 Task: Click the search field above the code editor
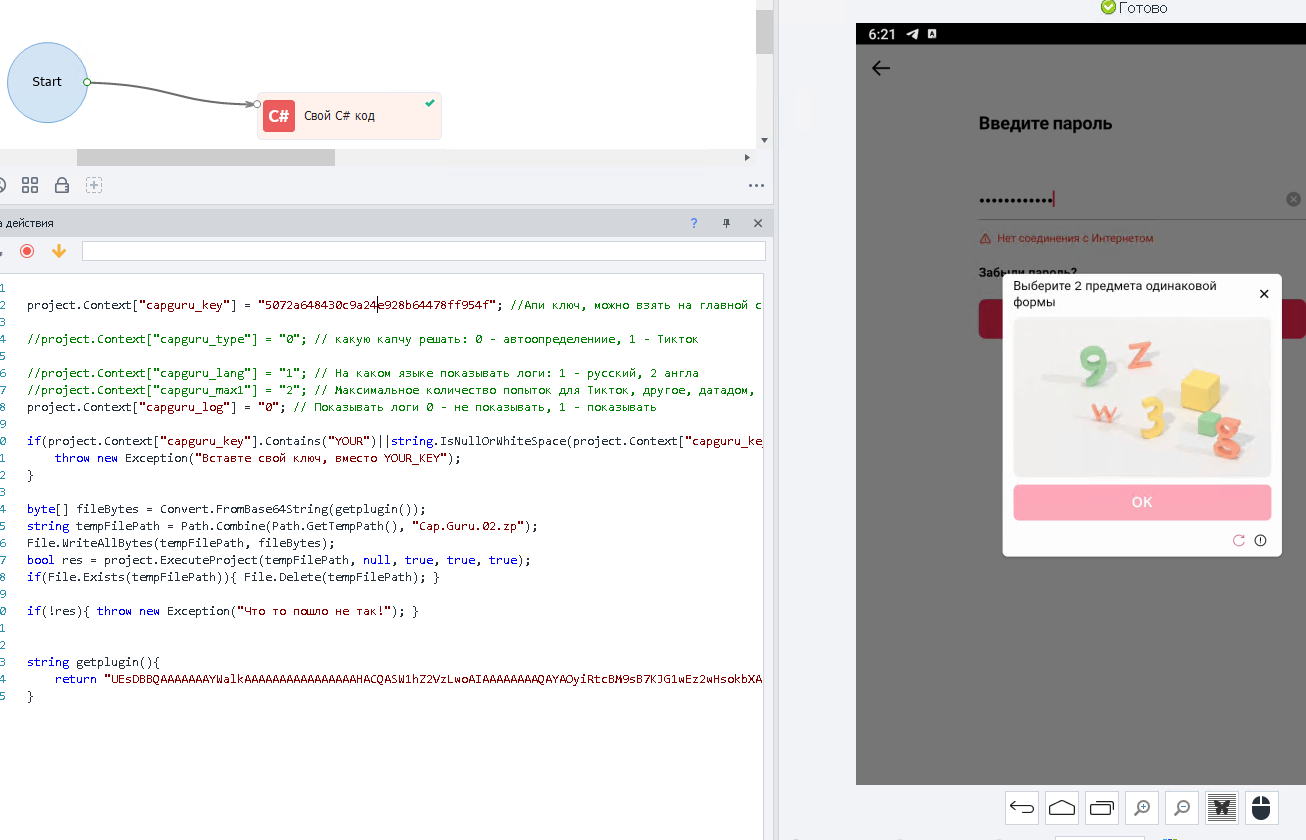[x=424, y=251]
